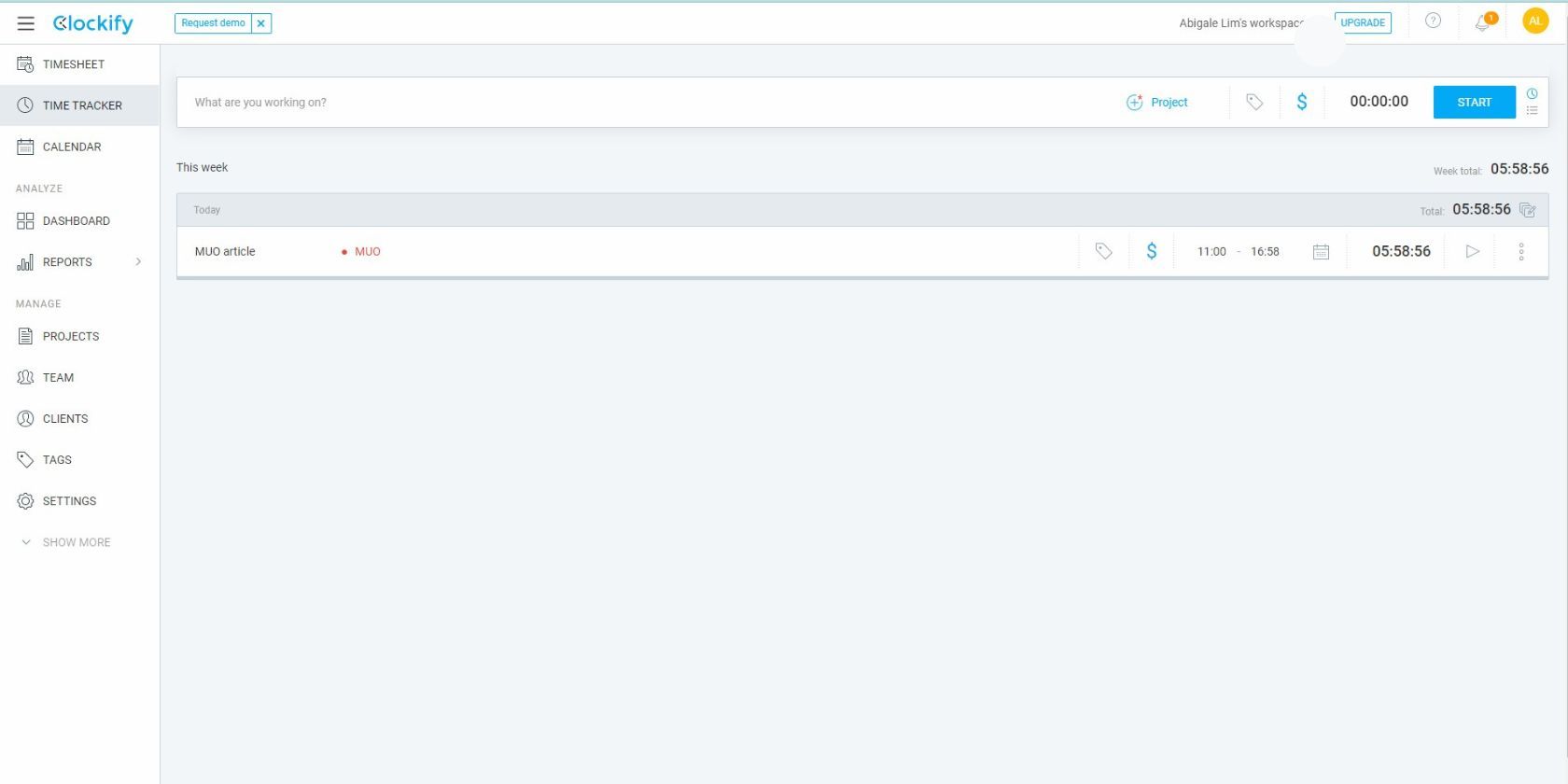Open Settings from the sidebar
The height and width of the screenshot is (784, 1568).
(x=79, y=501)
